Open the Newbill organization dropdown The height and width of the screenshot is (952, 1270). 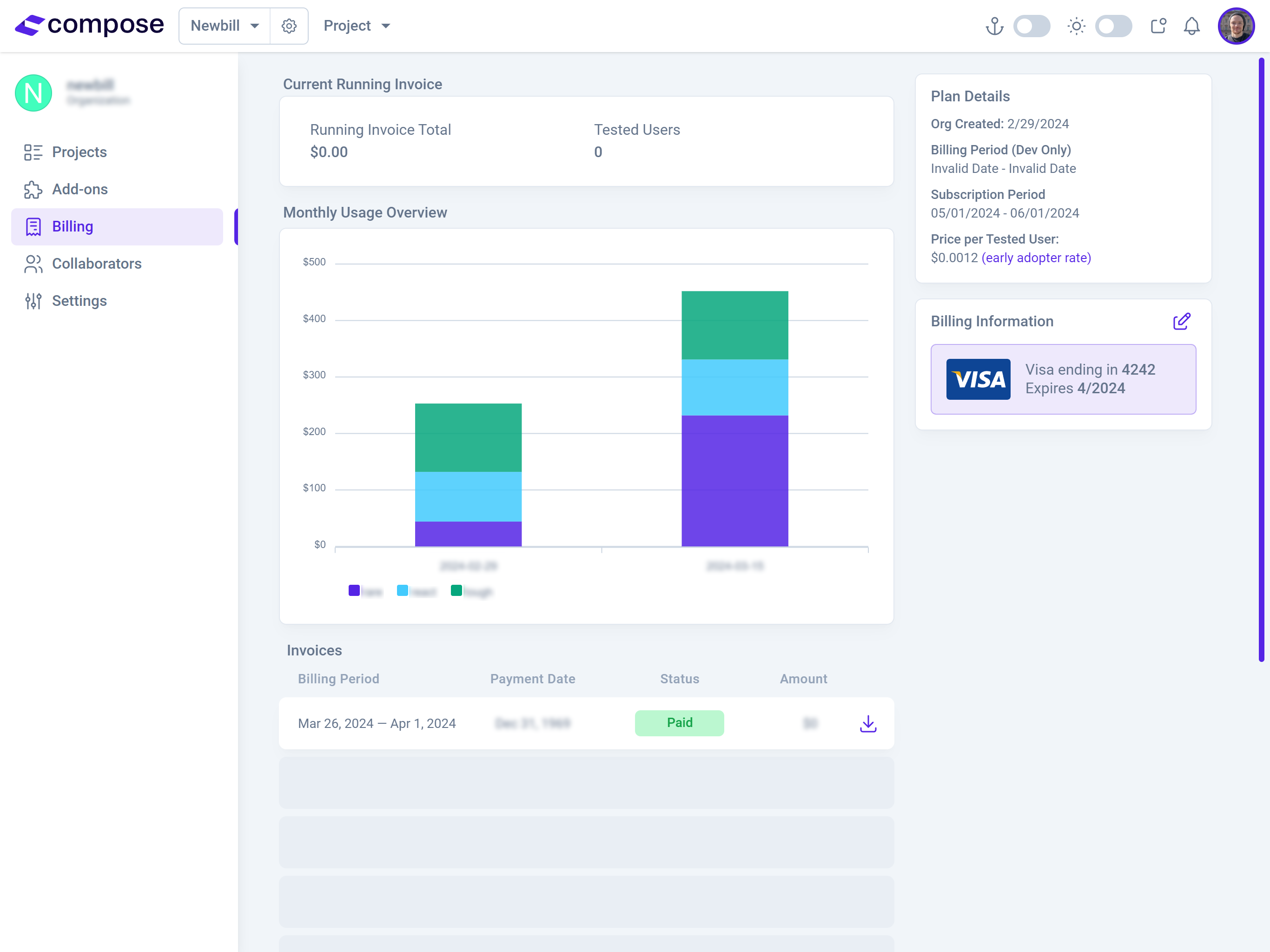pos(224,25)
